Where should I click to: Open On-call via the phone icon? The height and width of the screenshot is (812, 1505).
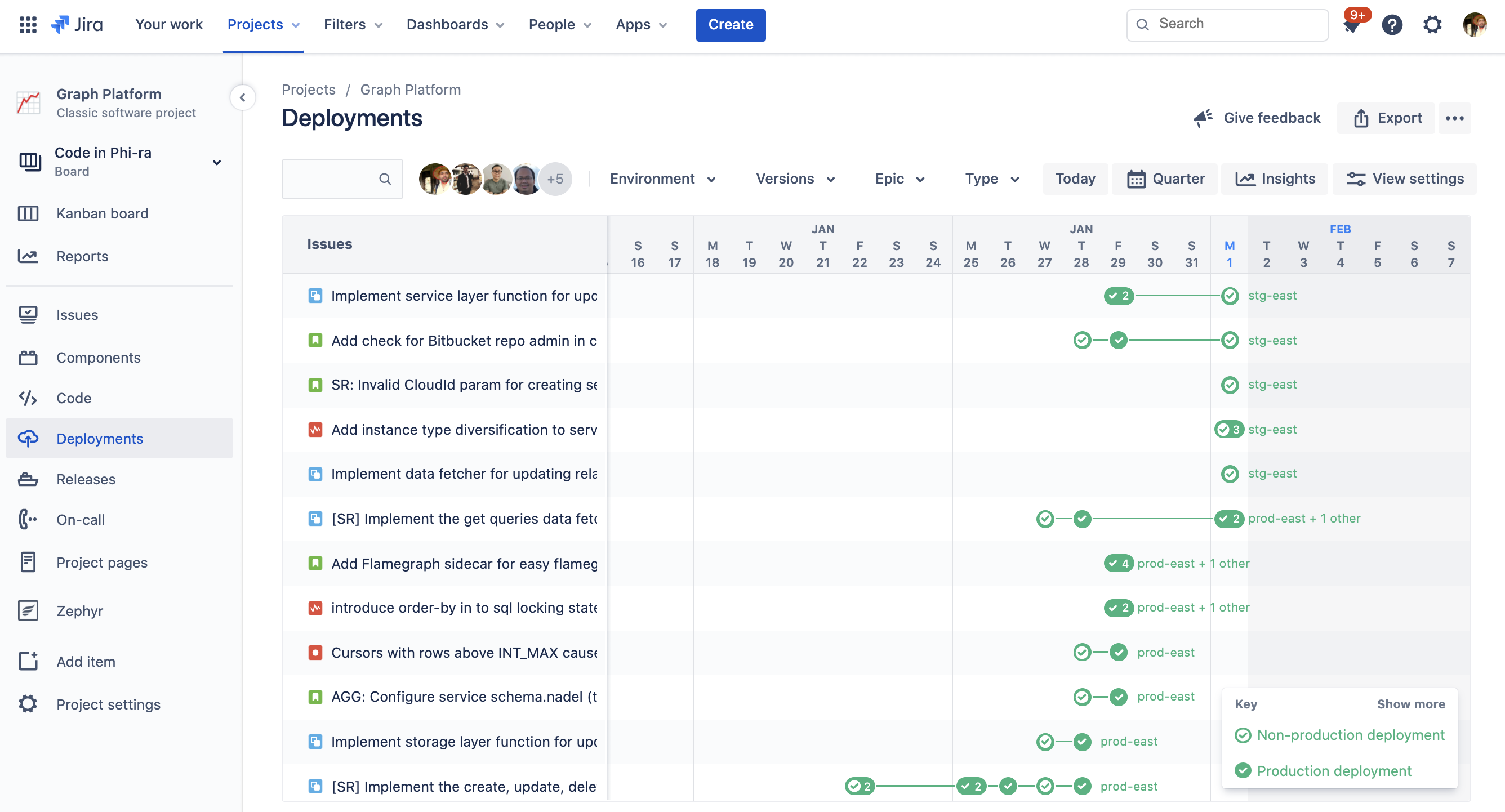click(27, 519)
